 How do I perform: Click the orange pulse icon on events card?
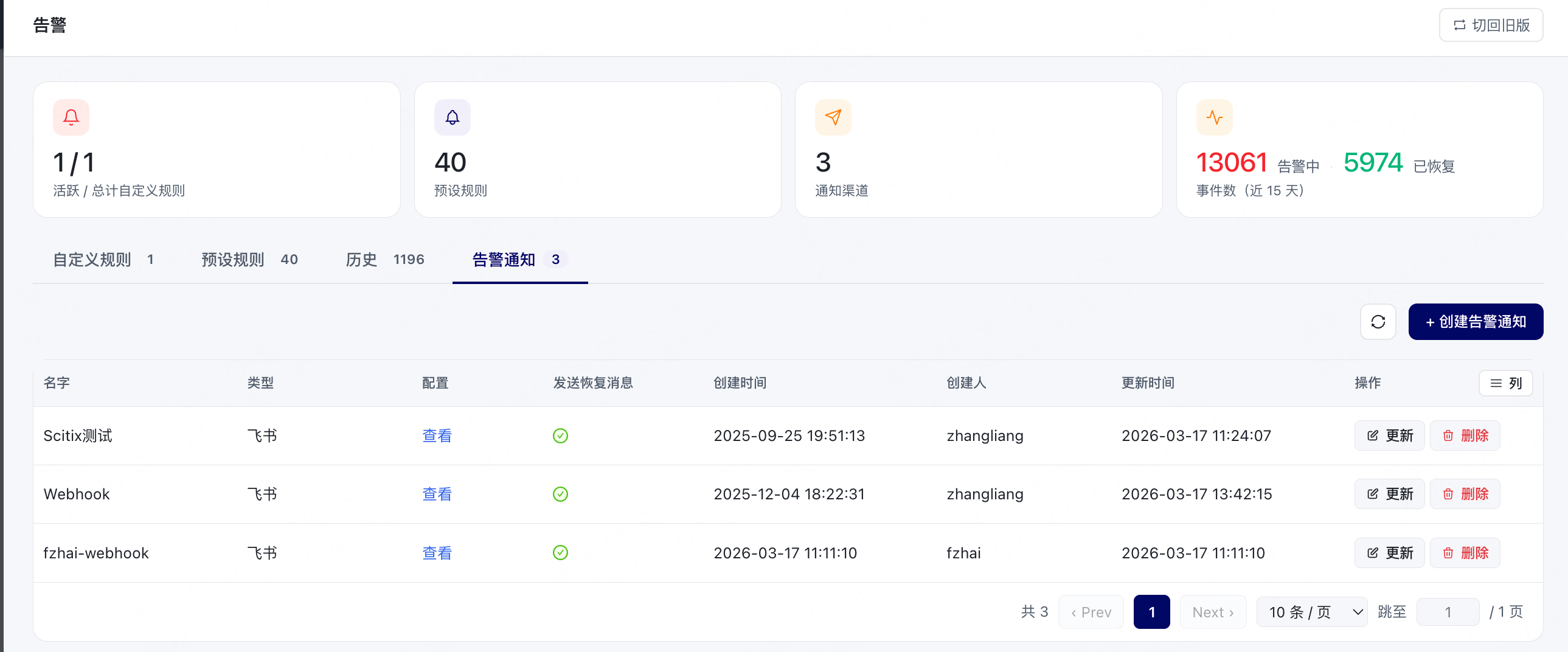coord(1215,117)
